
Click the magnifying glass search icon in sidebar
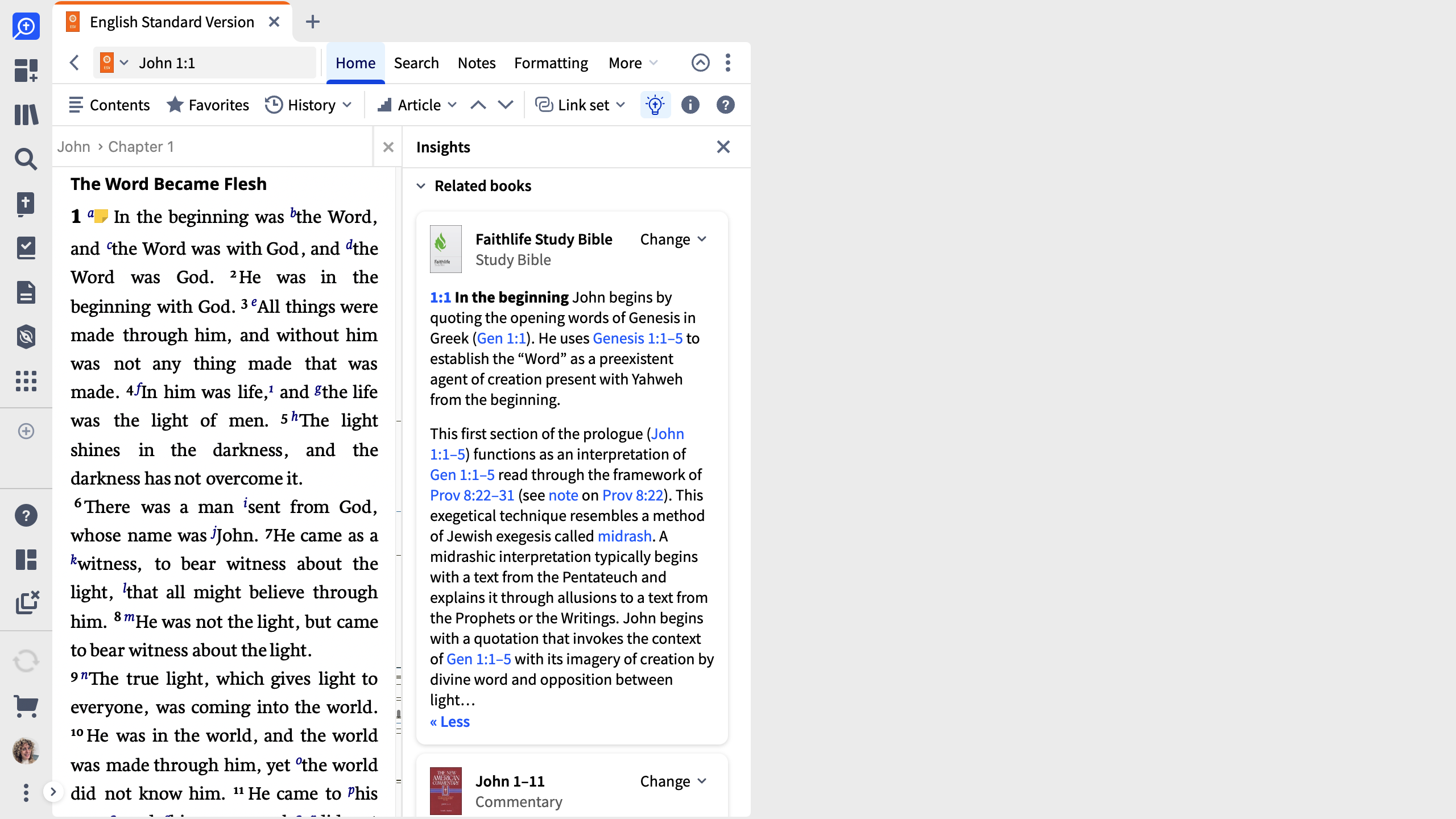tap(26, 159)
